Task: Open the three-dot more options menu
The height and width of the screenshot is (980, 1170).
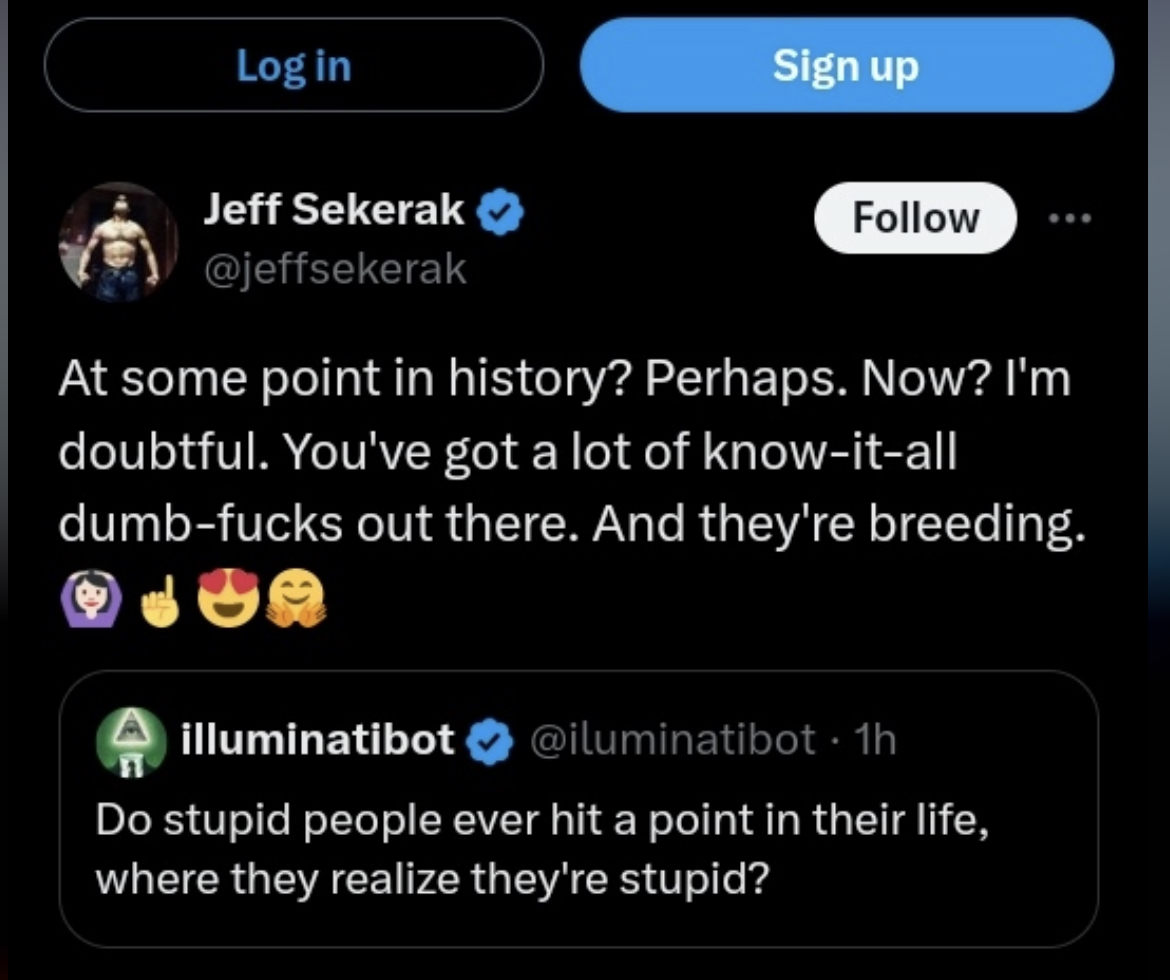Action: coord(1071,218)
